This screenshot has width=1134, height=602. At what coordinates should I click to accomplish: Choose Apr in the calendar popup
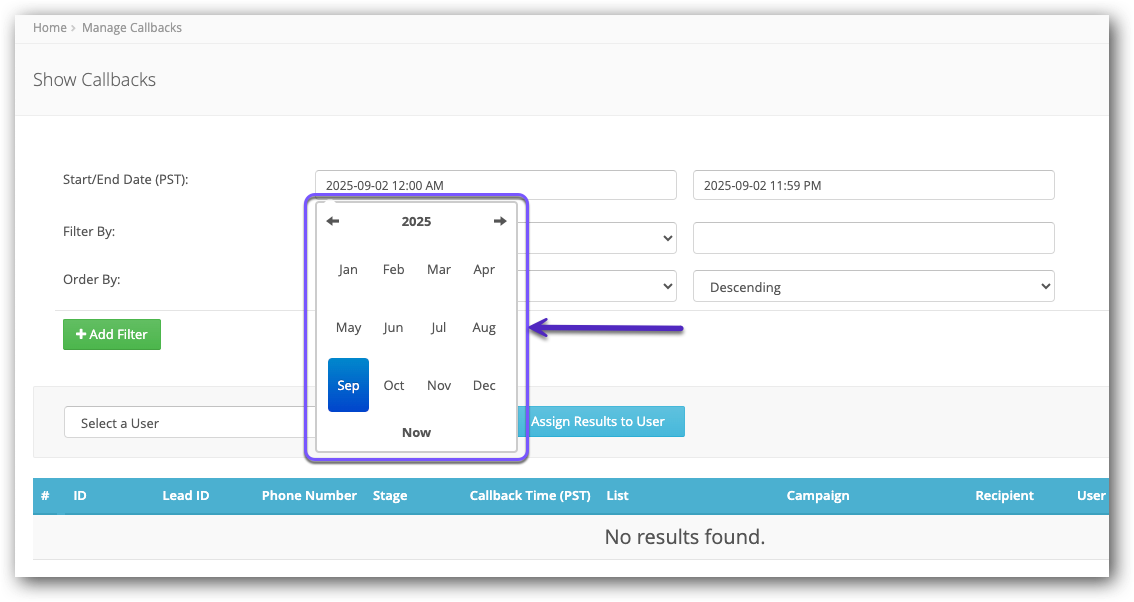tap(484, 270)
